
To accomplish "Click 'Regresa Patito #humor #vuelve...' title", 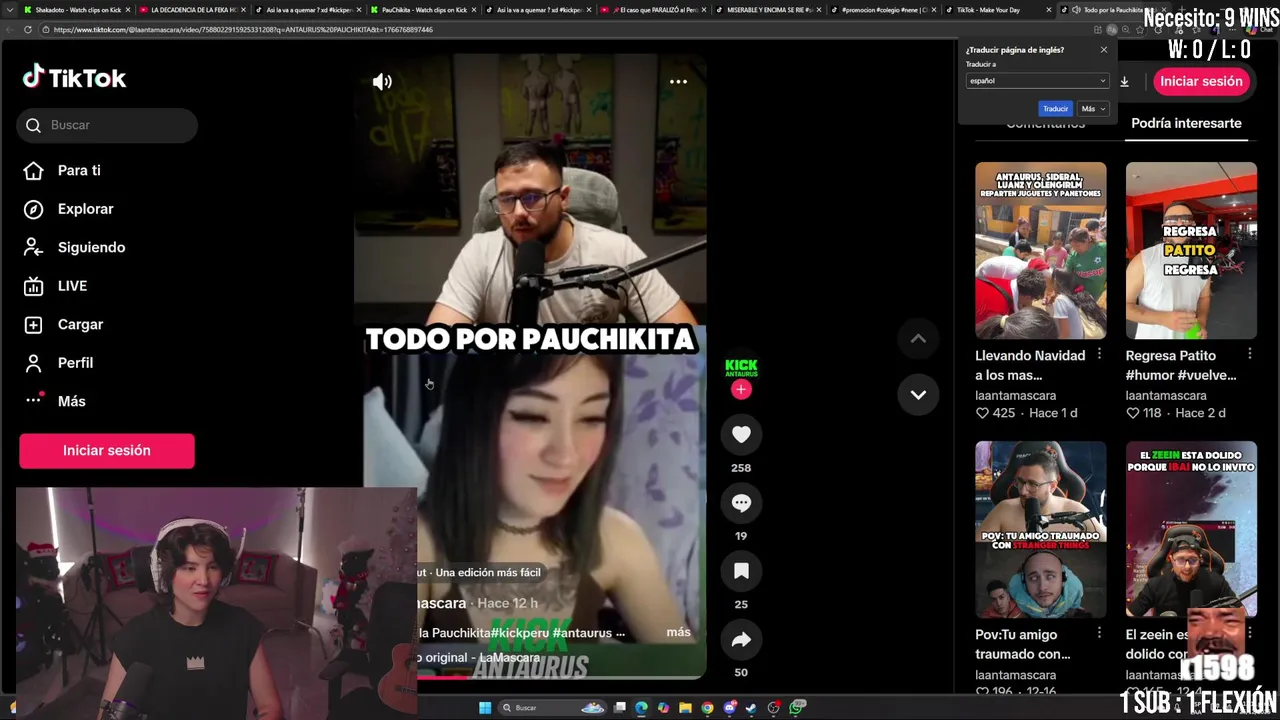I will point(1181,365).
